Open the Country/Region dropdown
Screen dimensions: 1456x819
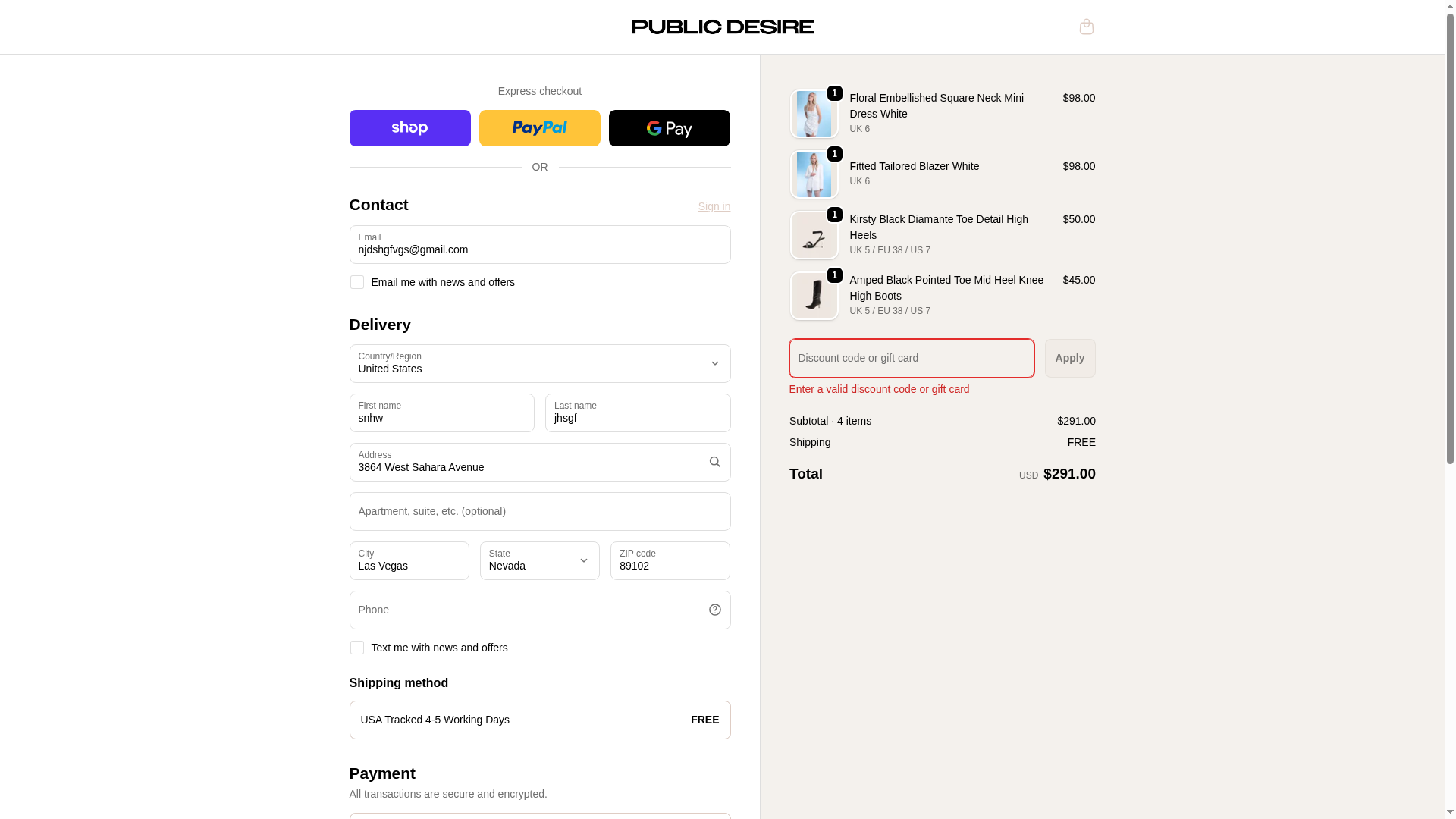(x=539, y=364)
